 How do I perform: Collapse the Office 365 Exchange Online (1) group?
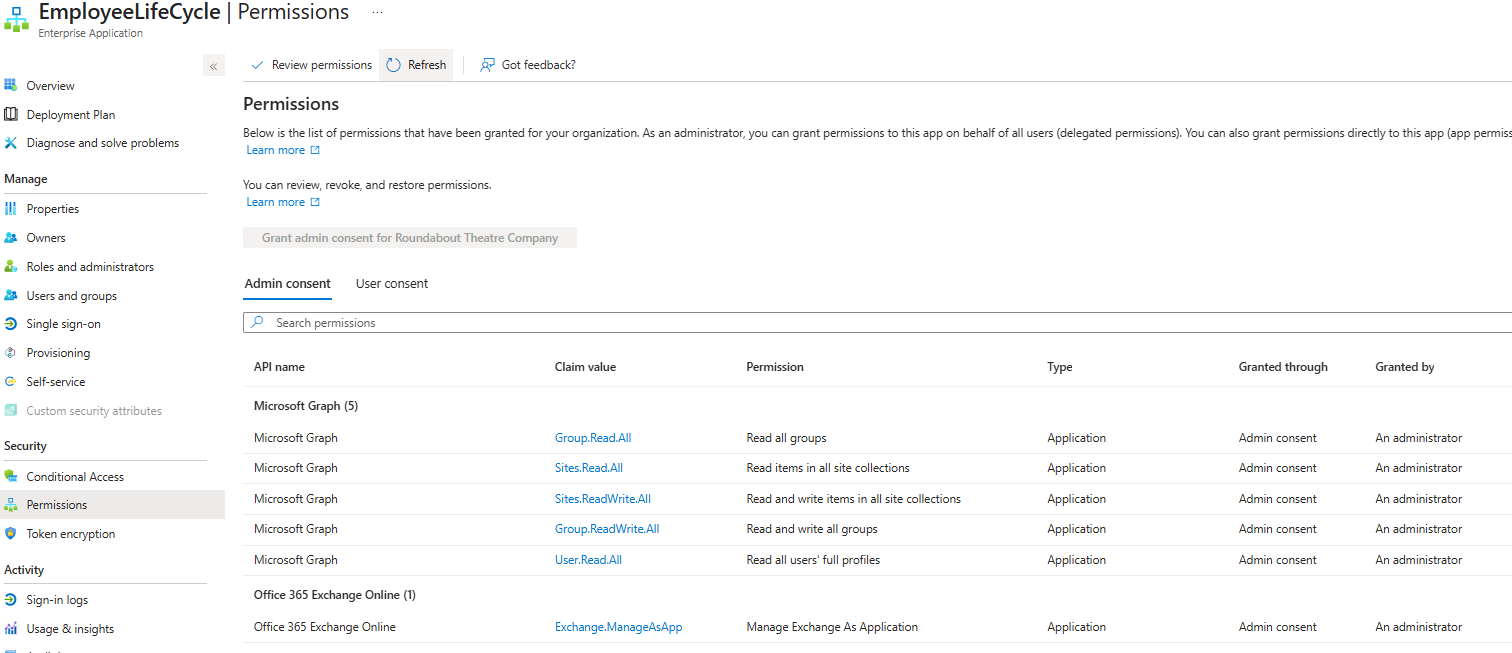pyautogui.click(x=335, y=595)
